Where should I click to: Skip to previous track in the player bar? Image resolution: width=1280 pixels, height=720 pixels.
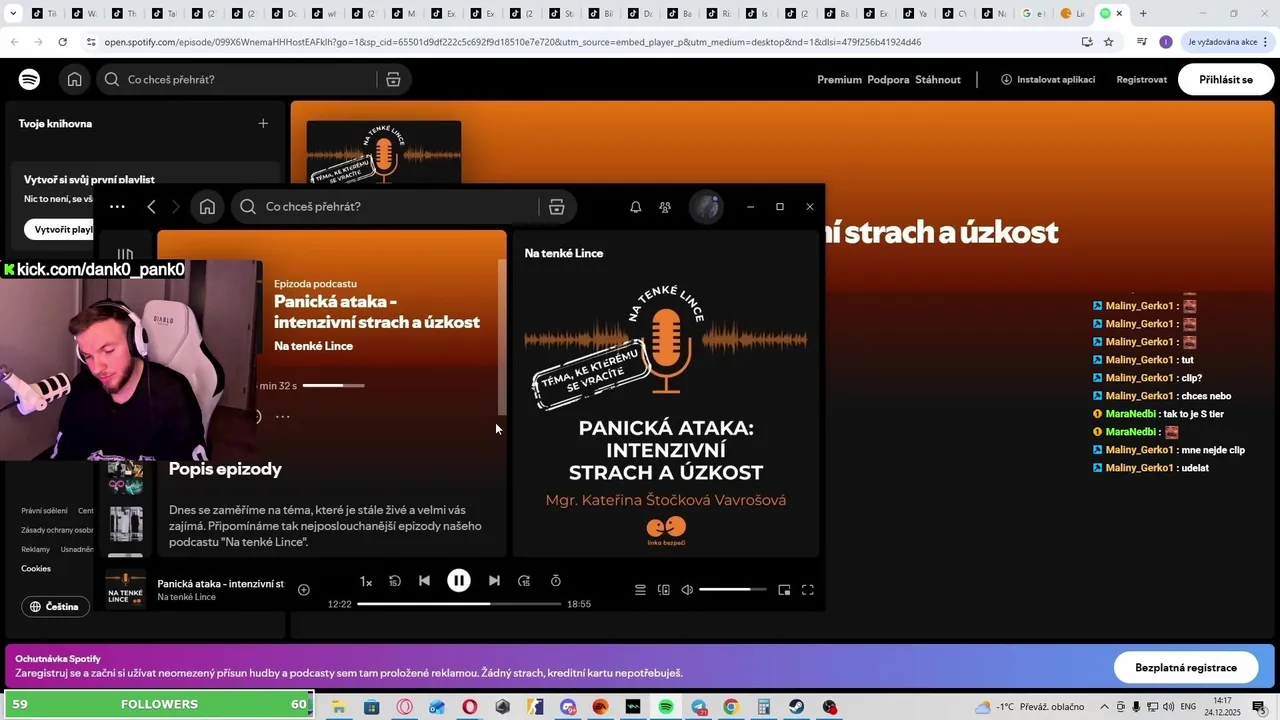click(x=424, y=580)
